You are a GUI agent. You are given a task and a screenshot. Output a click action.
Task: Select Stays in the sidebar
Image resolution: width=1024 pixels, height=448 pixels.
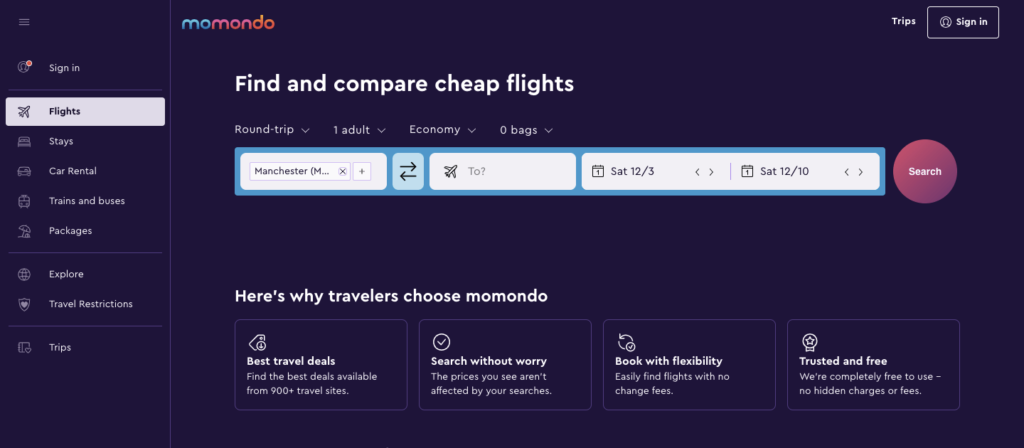pos(61,141)
